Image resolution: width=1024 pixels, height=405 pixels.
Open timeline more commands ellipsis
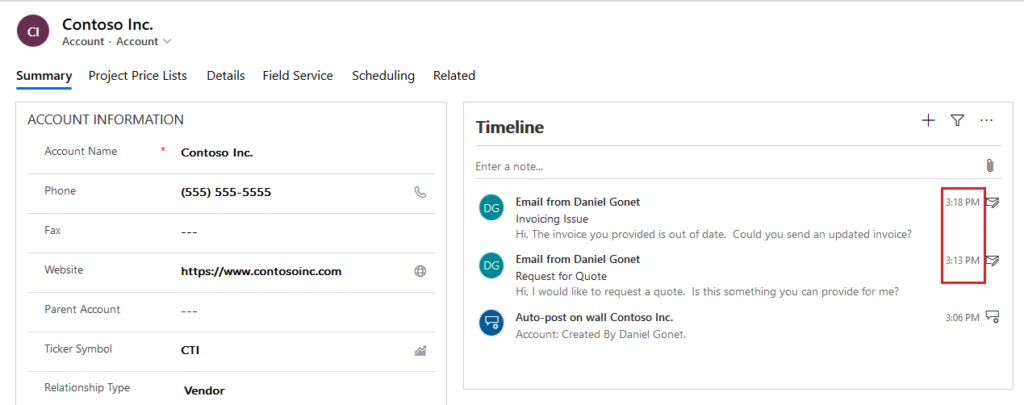987,120
